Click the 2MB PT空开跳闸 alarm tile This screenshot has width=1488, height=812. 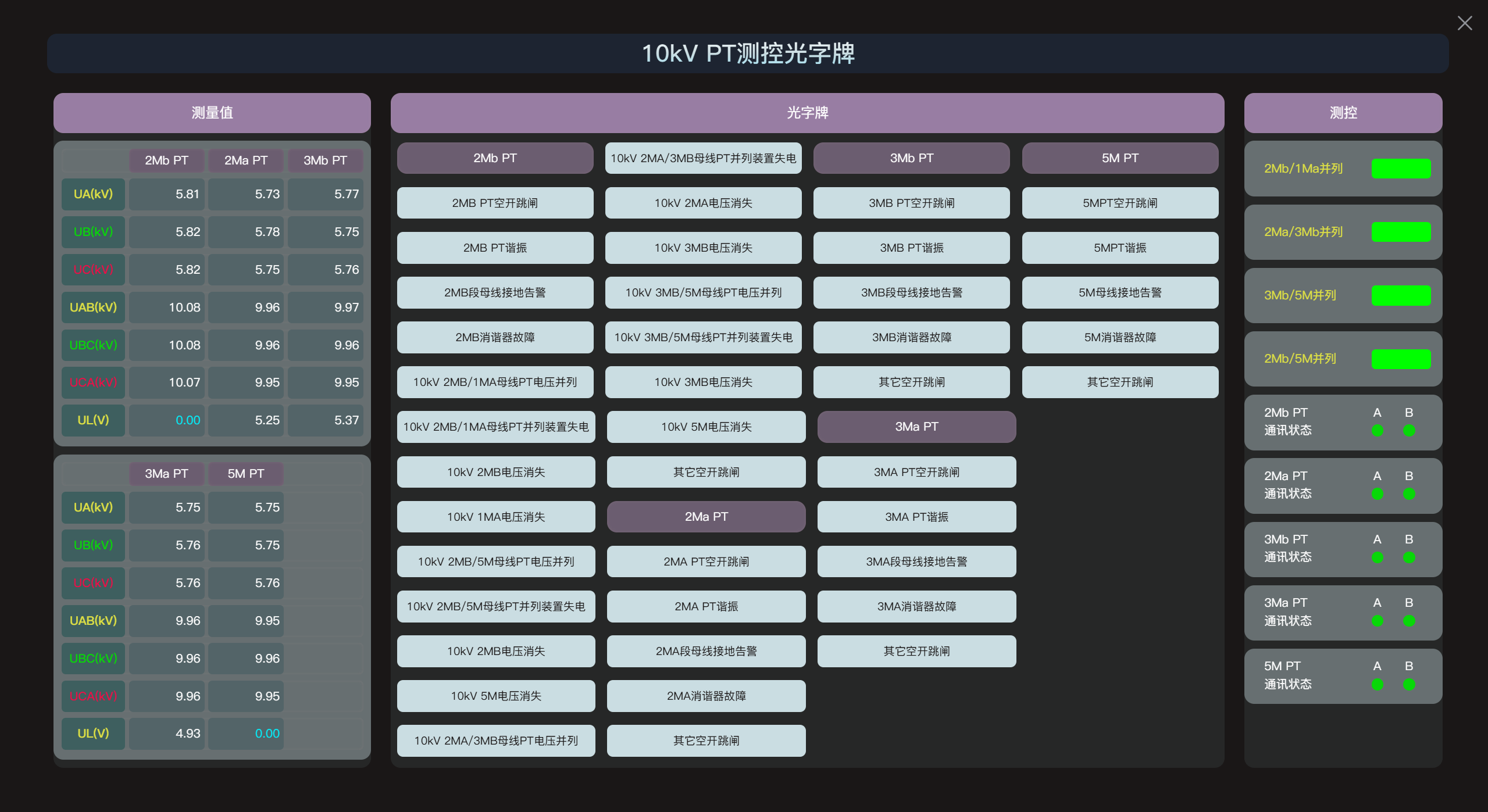coord(495,202)
